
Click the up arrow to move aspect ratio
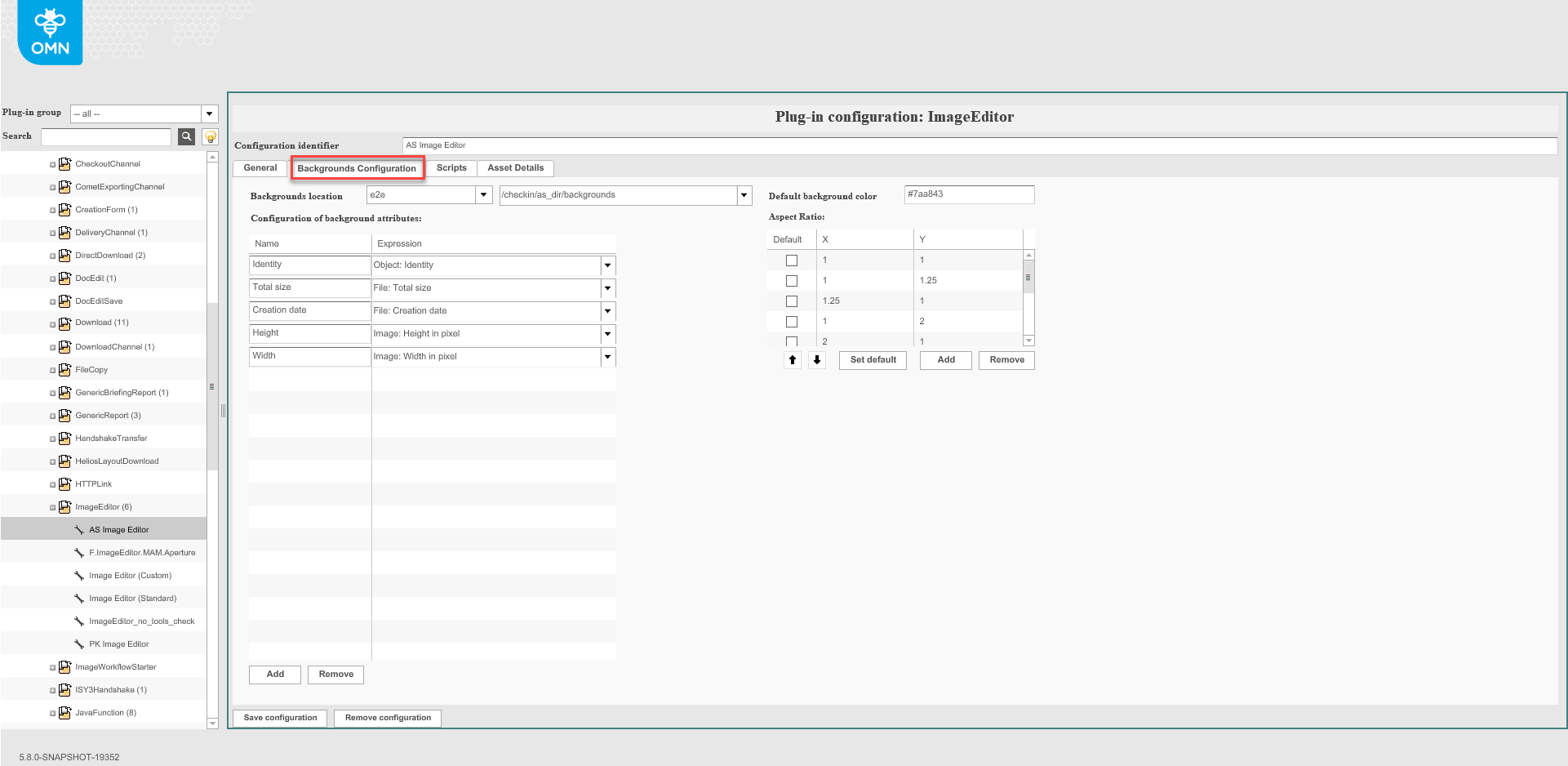tap(792, 360)
